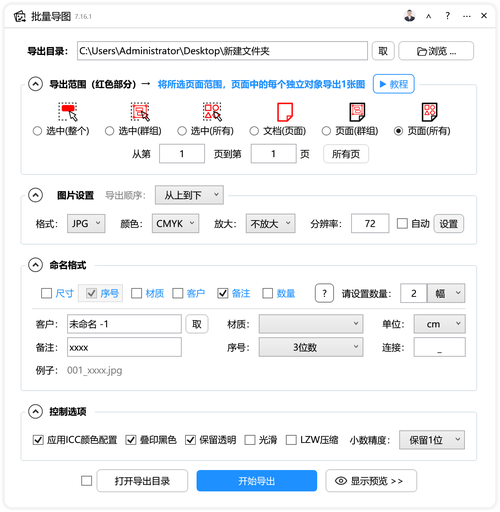
Task: Select the 页面(群组) radio button
Action: (x=326, y=131)
